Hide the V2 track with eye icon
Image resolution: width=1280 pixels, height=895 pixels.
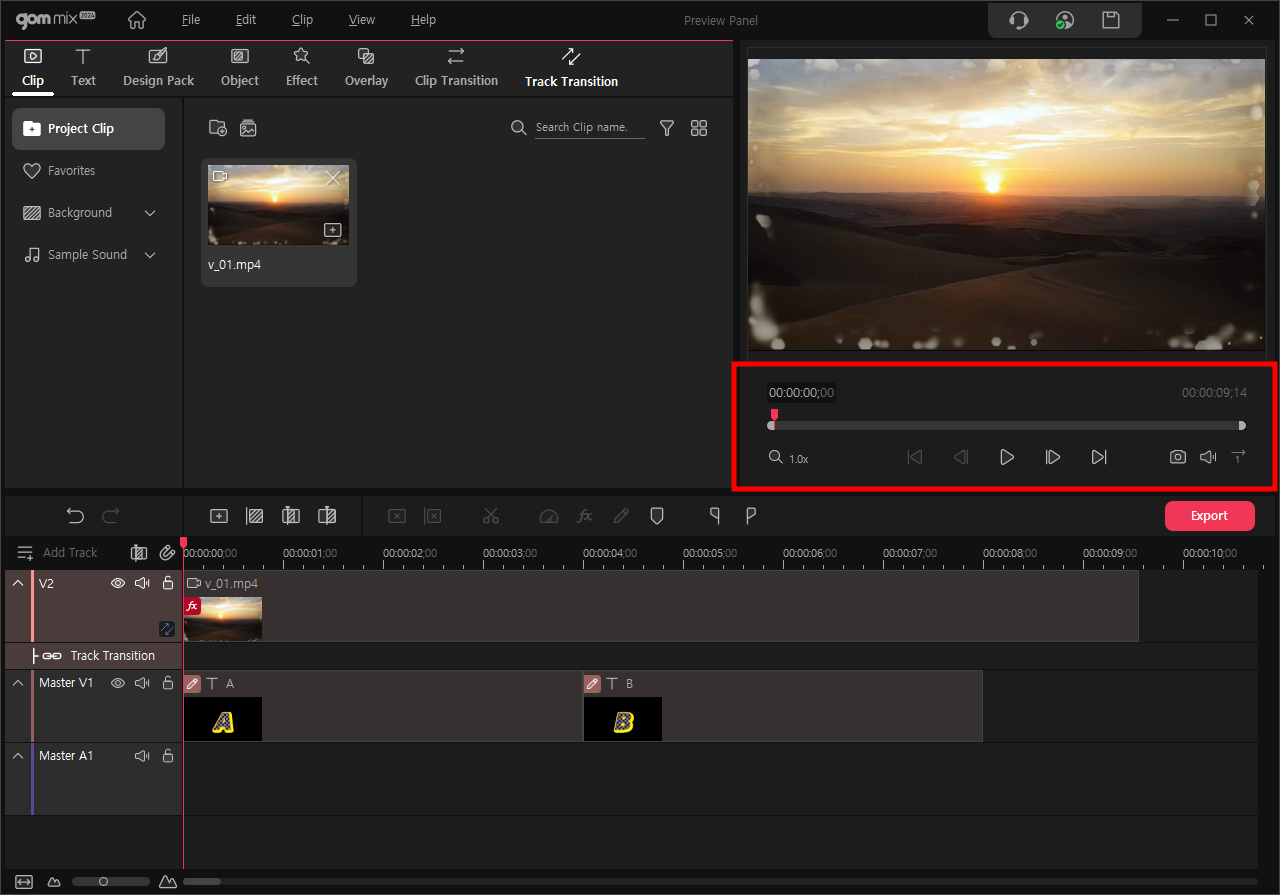118,583
